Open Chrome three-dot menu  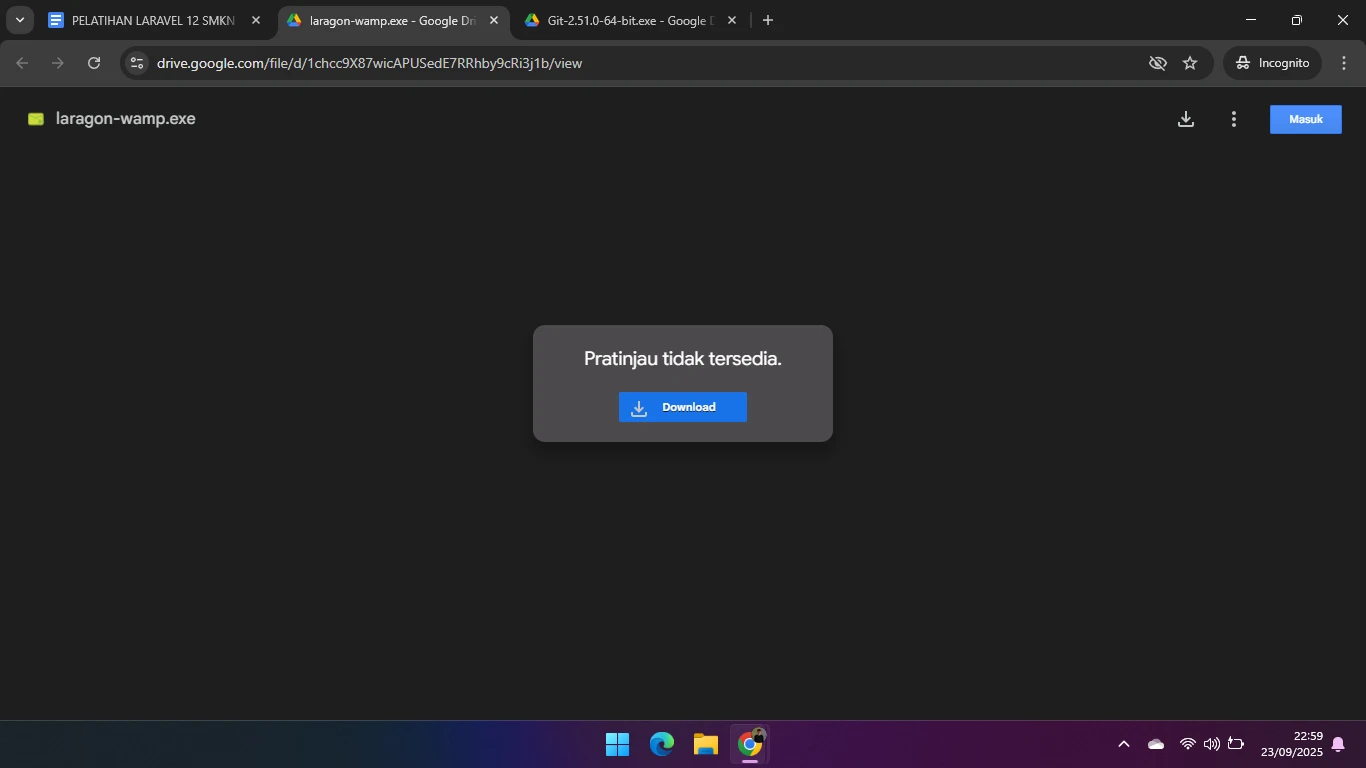click(1344, 63)
